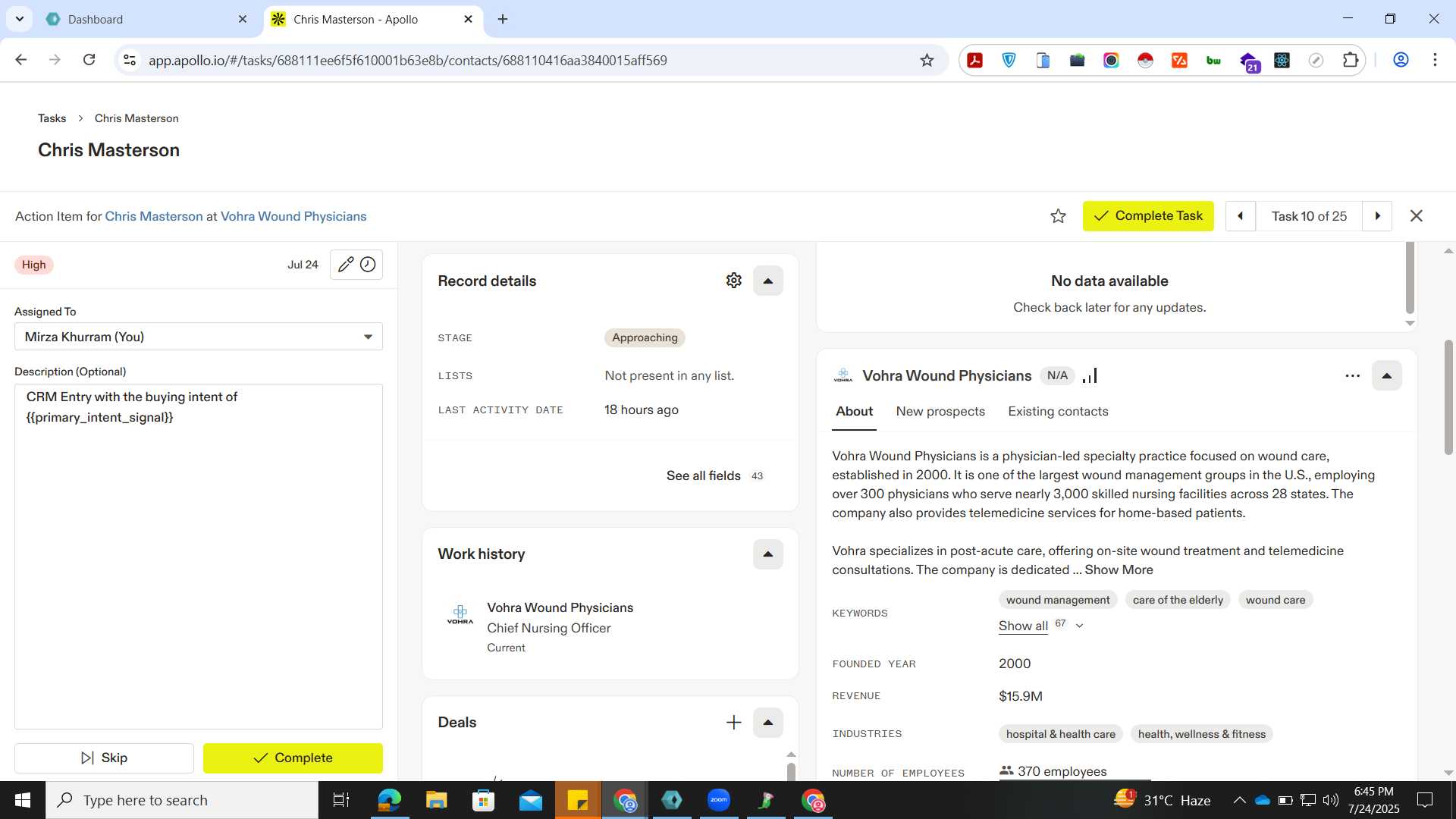Click the insights panel scrollbar thumb
The image size is (1456, 819).
click(1410, 277)
